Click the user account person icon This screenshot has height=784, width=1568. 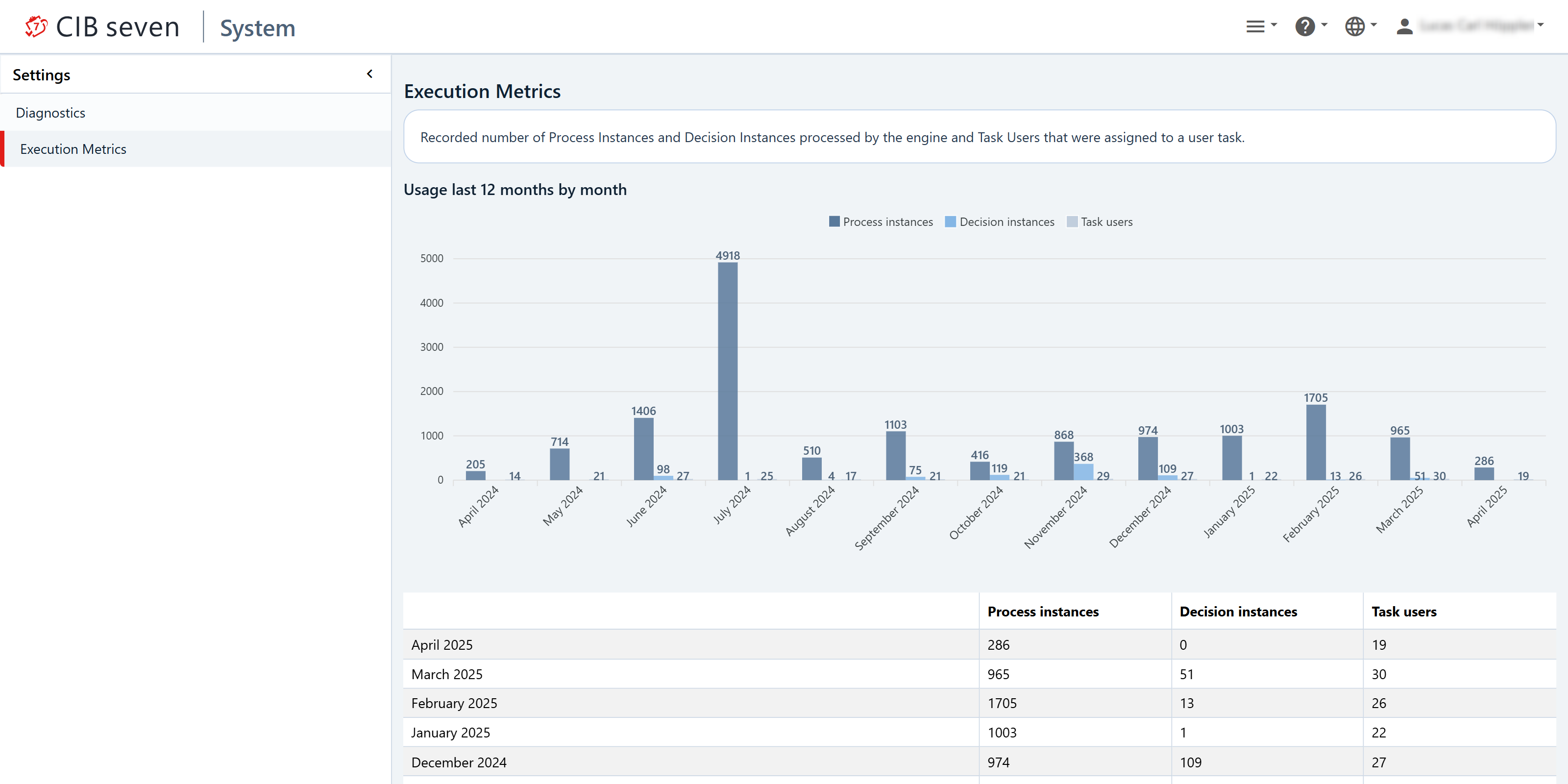pyautogui.click(x=1404, y=26)
